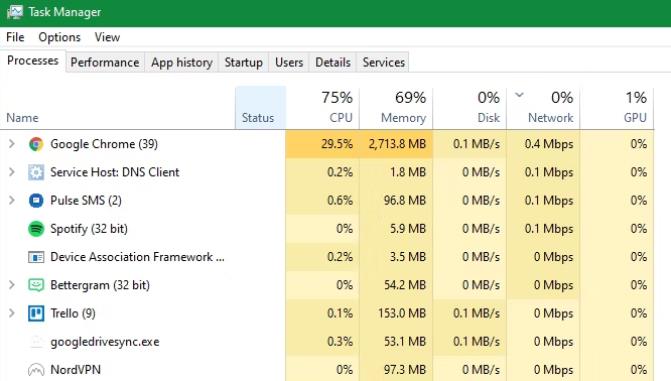Expand the Trello (9) process group
The image size is (671, 381).
pyautogui.click(x=12, y=313)
